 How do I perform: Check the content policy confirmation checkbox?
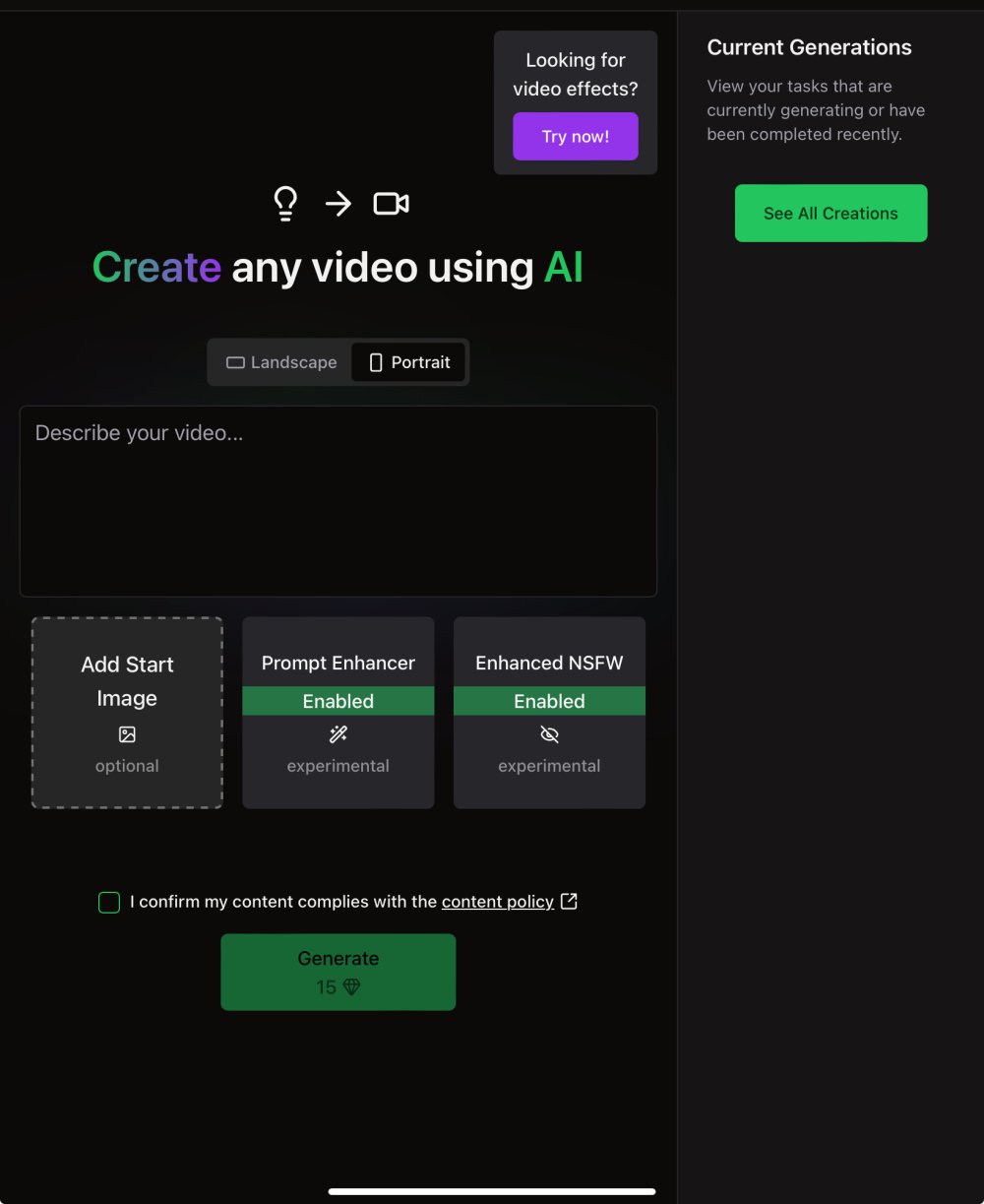pos(109,902)
